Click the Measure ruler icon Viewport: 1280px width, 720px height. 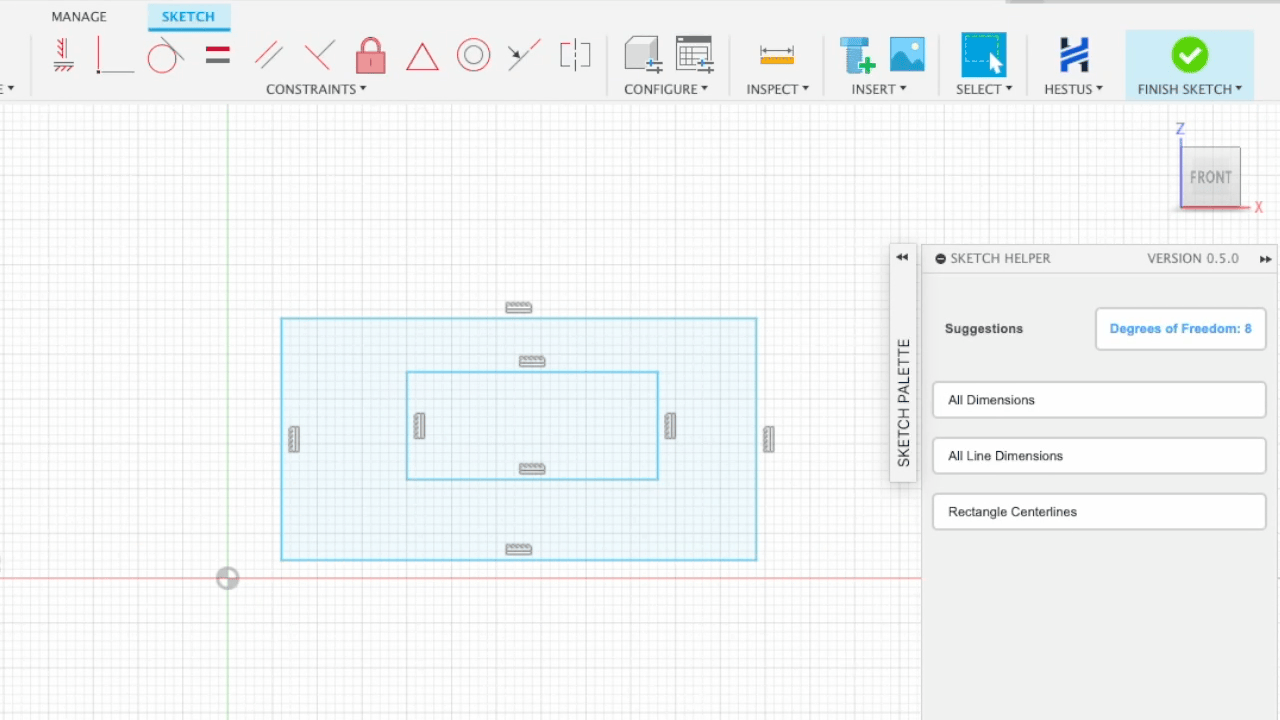777,55
